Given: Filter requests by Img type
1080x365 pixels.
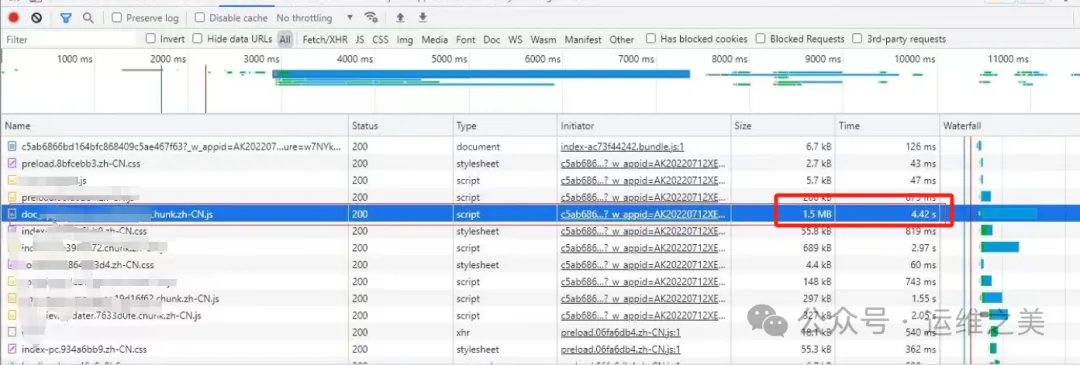Looking at the screenshot, I should click(405, 40).
